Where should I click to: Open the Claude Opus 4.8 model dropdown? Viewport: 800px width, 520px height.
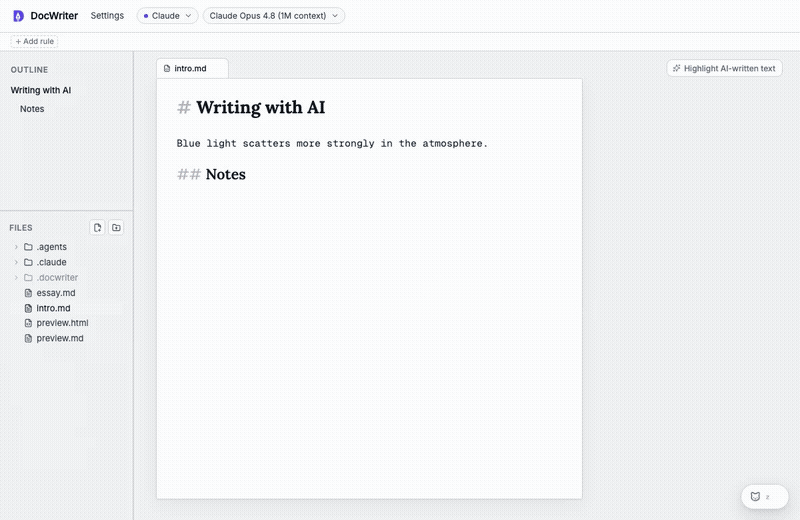tap(273, 16)
